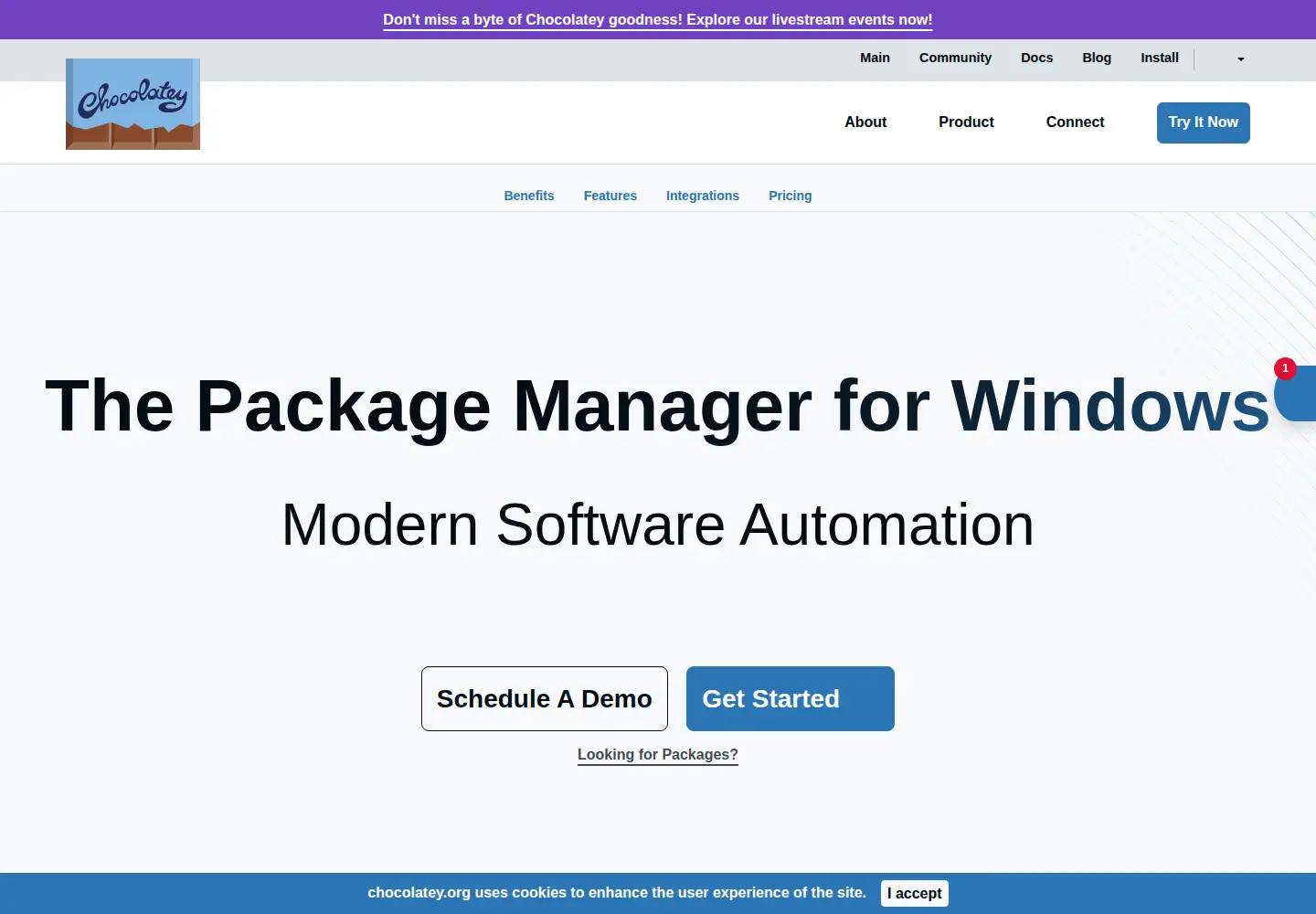Open the Connect menu
The height and width of the screenshot is (914, 1316).
click(x=1075, y=122)
